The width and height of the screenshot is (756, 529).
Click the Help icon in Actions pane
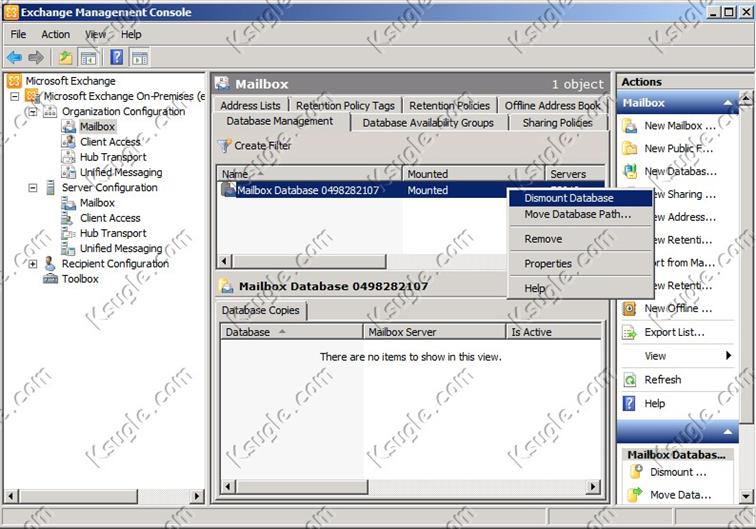click(630, 403)
